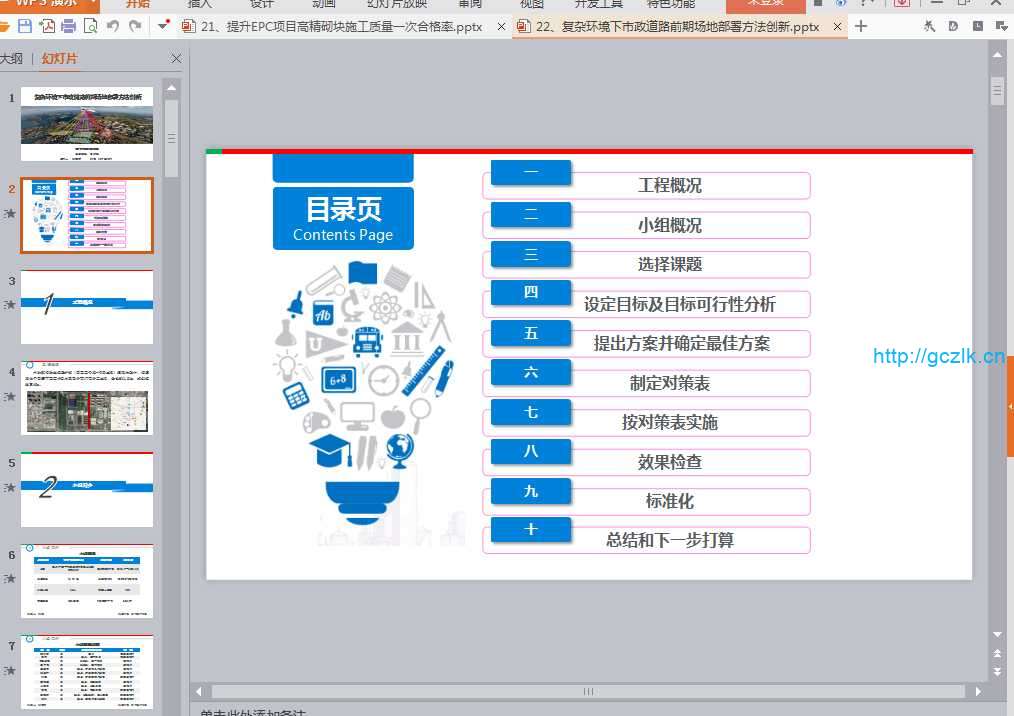Click the 工程概况 contents entry on slide
The image size is (1014, 716).
(670, 186)
